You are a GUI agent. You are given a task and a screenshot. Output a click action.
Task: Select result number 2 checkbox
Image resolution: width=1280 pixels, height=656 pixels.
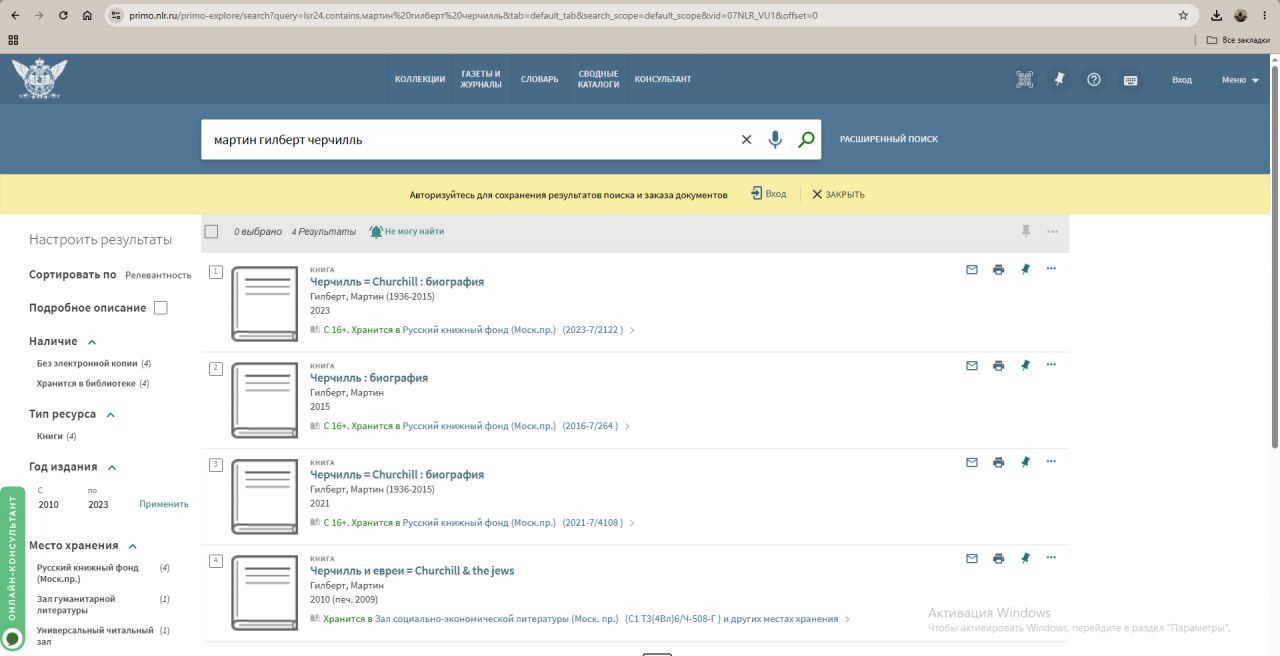click(x=216, y=368)
